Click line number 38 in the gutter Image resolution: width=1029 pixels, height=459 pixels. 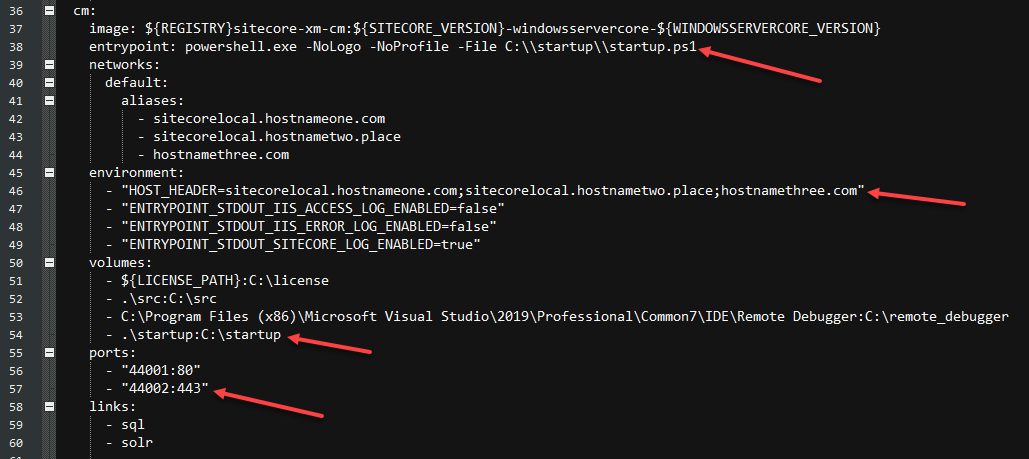[x=16, y=47]
